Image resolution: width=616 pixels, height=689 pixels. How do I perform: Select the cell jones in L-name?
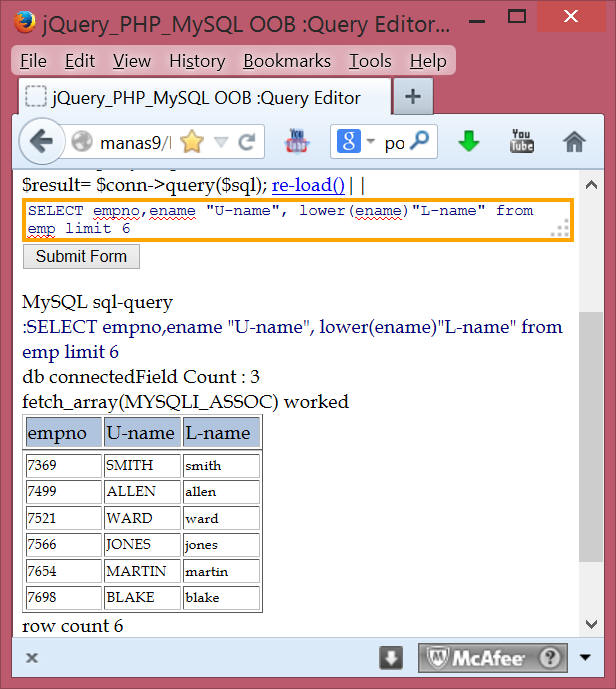(221, 545)
